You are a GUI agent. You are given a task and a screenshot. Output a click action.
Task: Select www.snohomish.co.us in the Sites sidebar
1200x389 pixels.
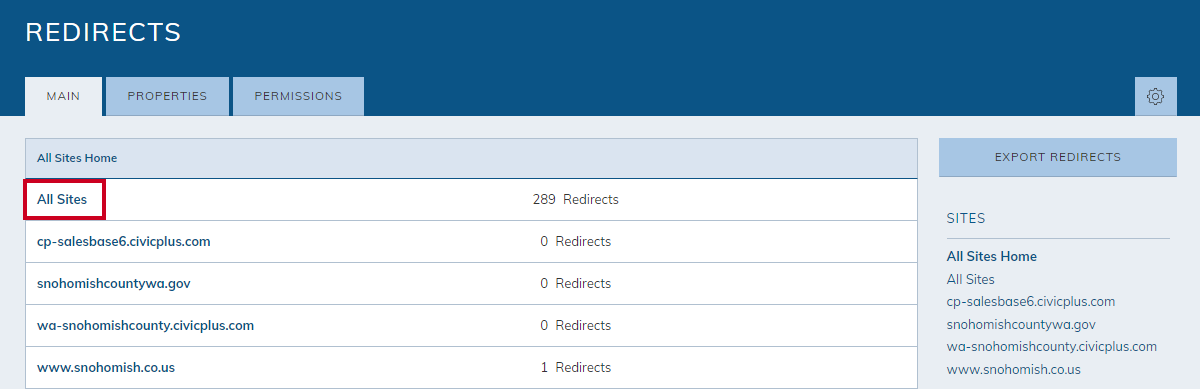[1013, 370]
